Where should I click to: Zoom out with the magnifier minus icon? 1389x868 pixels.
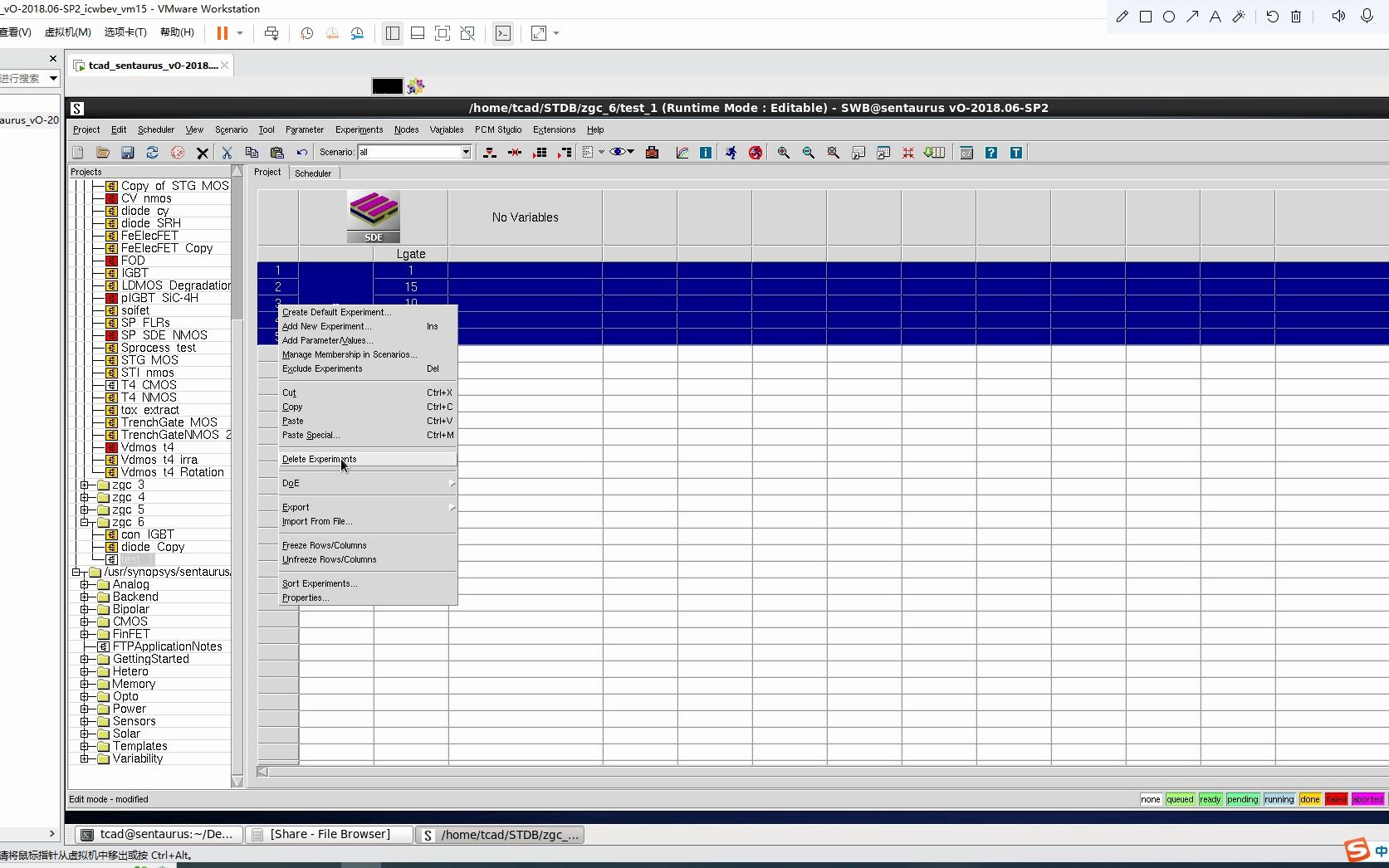coord(808,153)
